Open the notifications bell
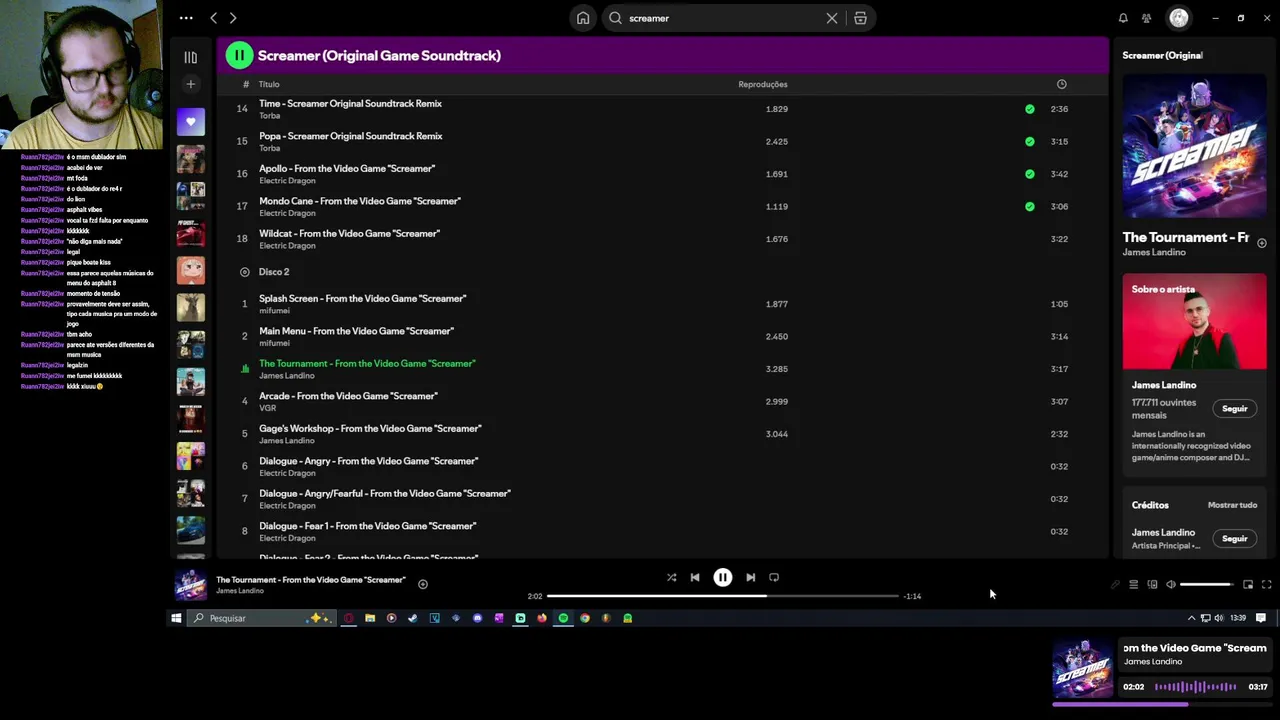The height and width of the screenshot is (720, 1280). (1123, 18)
